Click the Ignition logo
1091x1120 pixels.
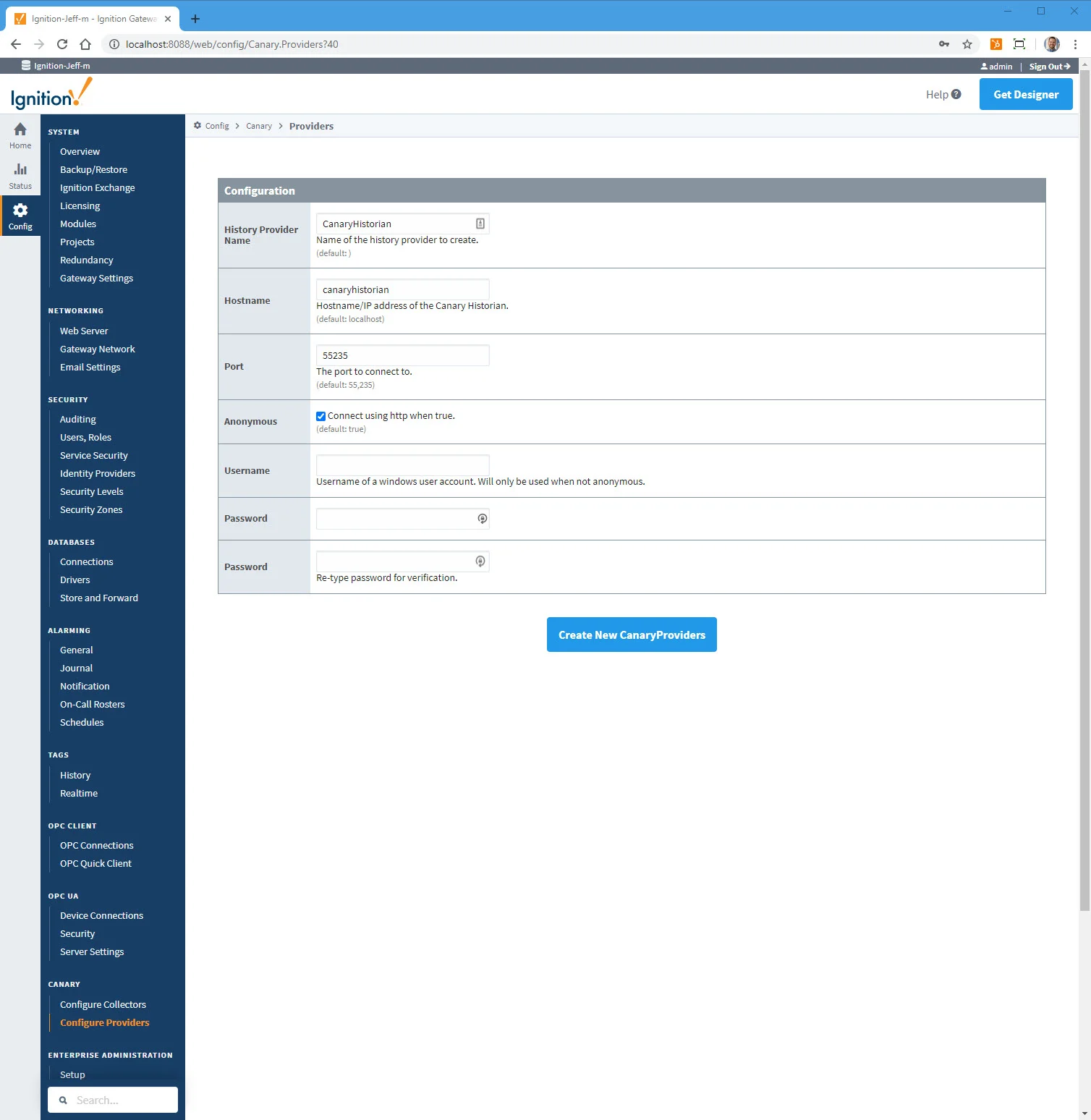tap(51, 94)
